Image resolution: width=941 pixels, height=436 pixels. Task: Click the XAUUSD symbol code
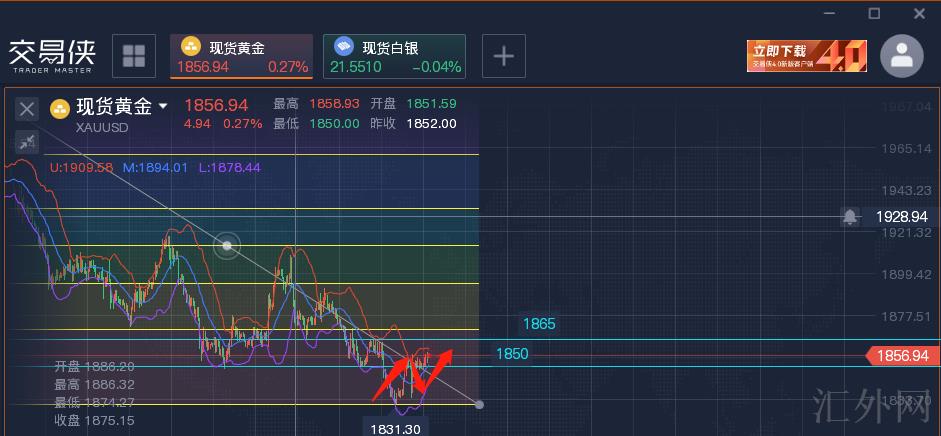point(102,128)
